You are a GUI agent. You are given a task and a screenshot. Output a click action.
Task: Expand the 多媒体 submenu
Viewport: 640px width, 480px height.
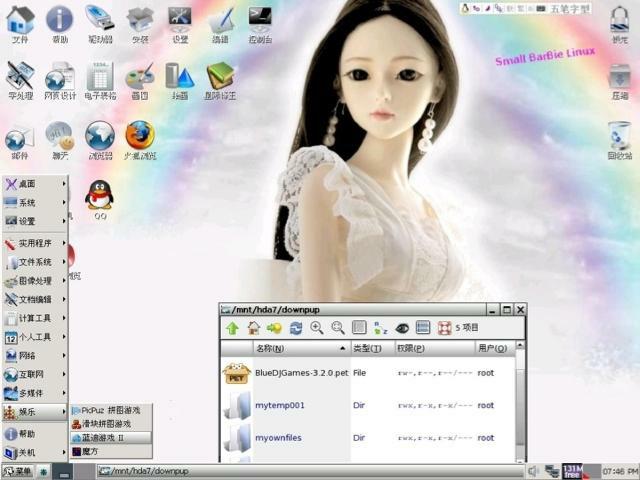click(x=34, y=393)
